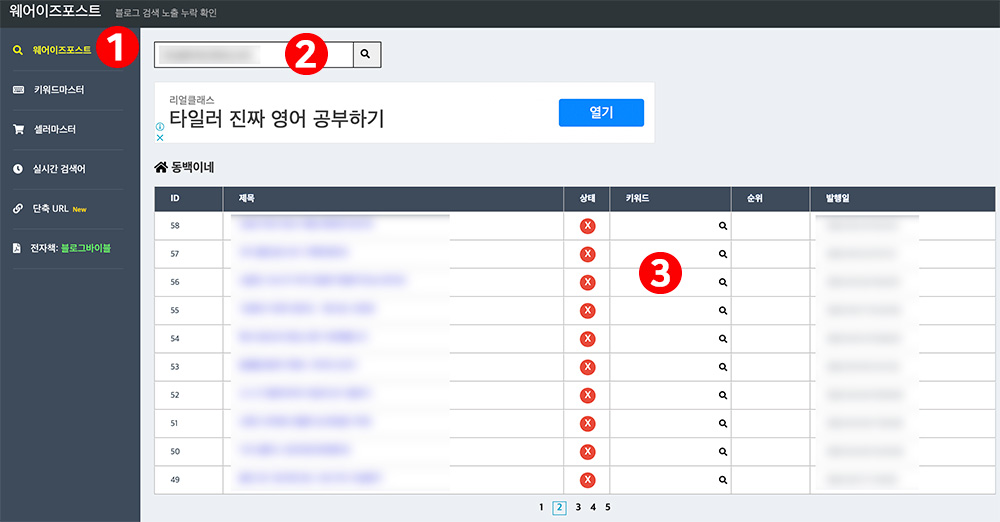The image size is (1000, 522).
Task: Click red X status icon in row 55
Action: pos(587,311)
